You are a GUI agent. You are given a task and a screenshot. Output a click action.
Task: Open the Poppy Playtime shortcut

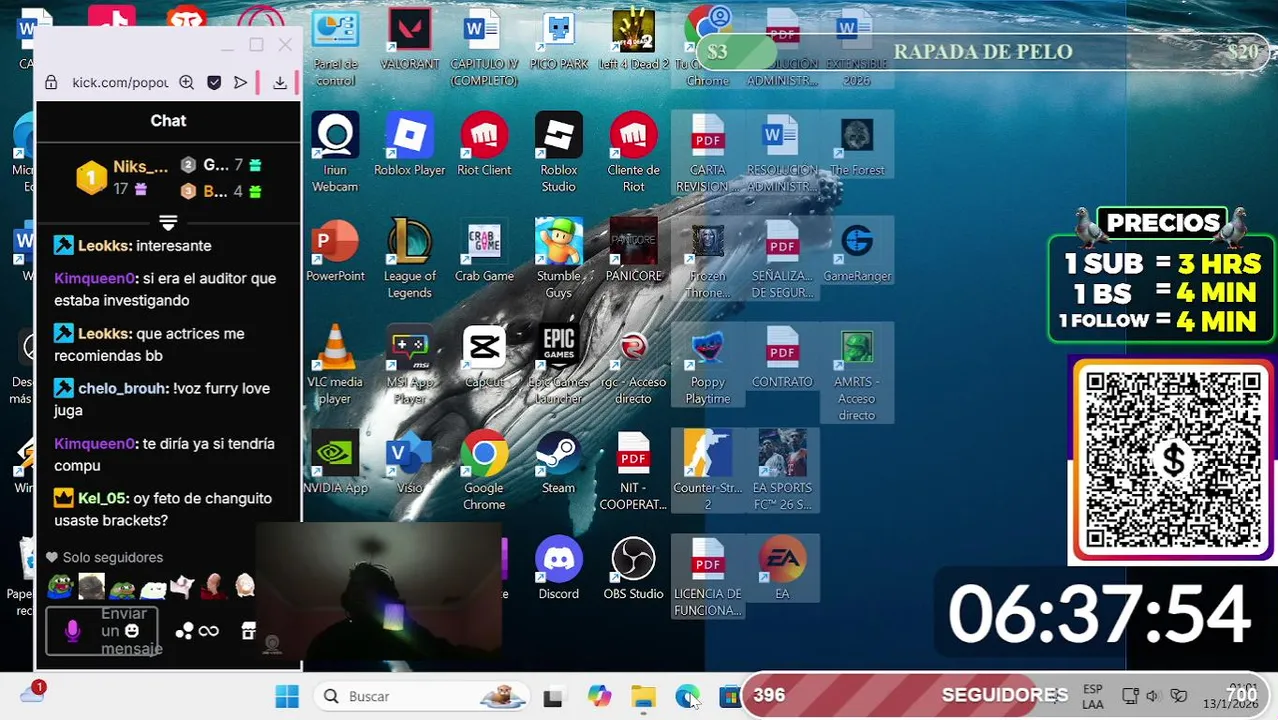[x=708, y=365]
